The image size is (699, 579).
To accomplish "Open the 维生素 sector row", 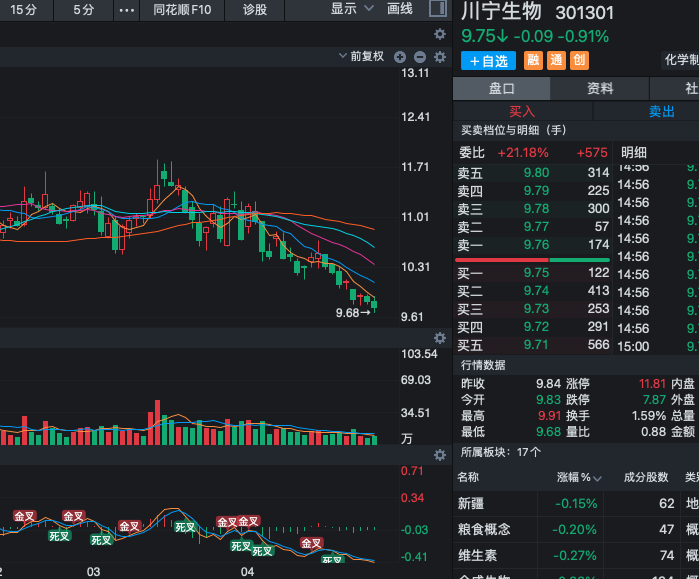I will [x=576, y=555].
